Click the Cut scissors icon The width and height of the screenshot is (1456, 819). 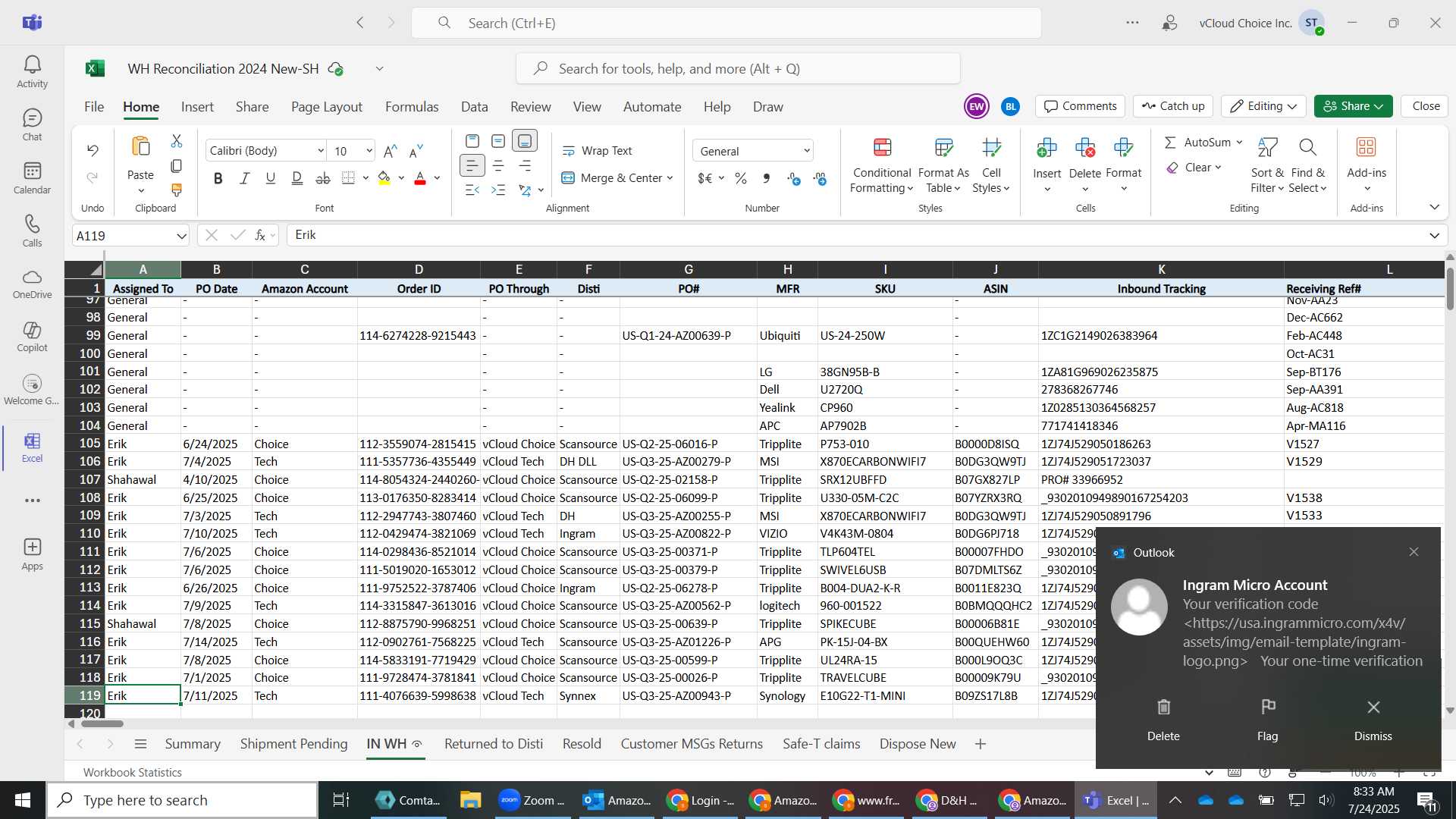tap(177, 141)
